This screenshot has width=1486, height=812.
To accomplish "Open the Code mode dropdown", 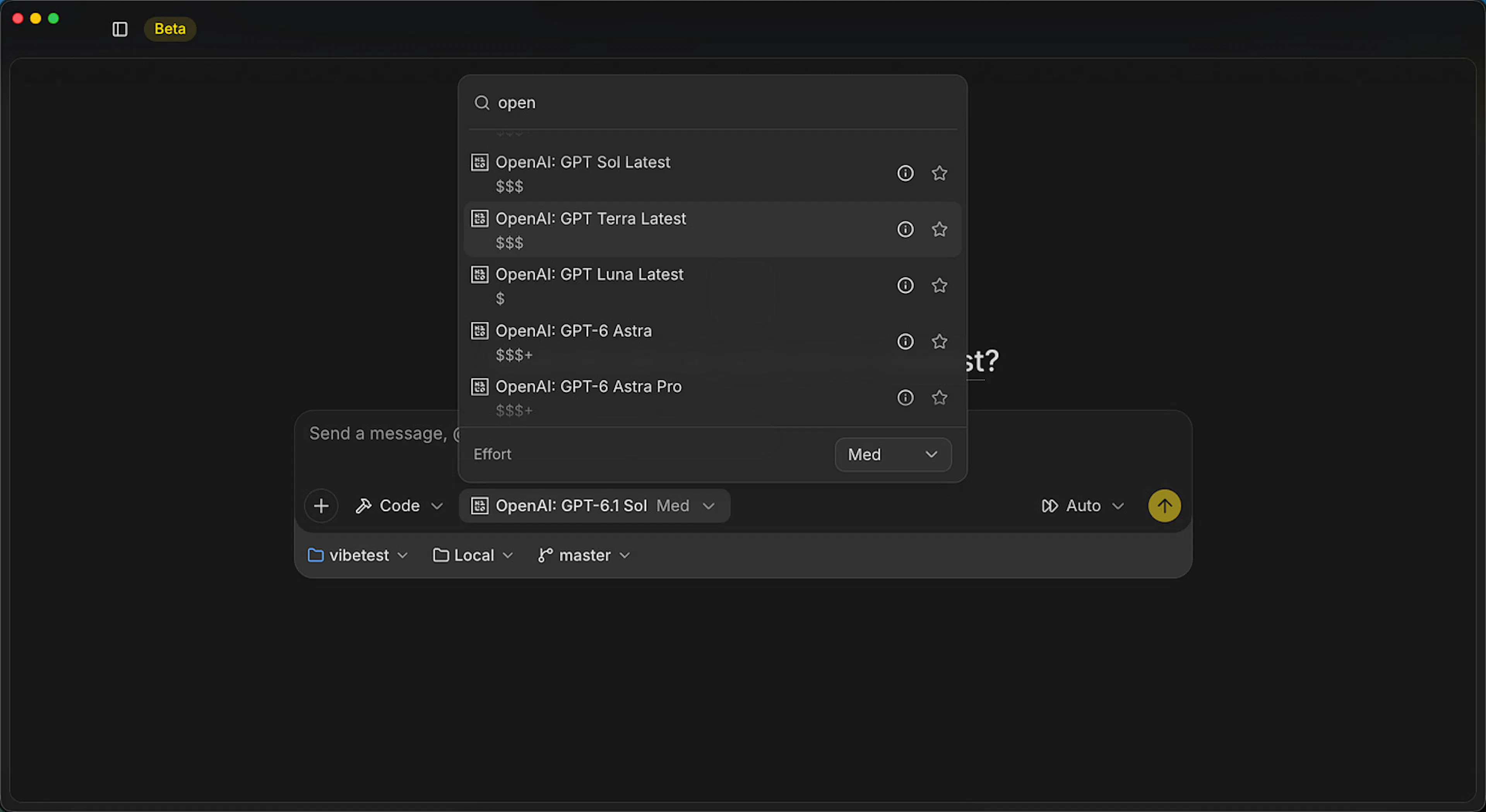I will click(399, 506).
